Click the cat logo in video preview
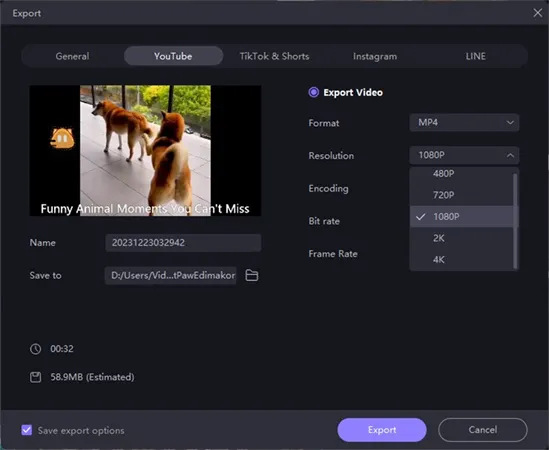This screenshot has height=450, width=549. click(62, 139)
